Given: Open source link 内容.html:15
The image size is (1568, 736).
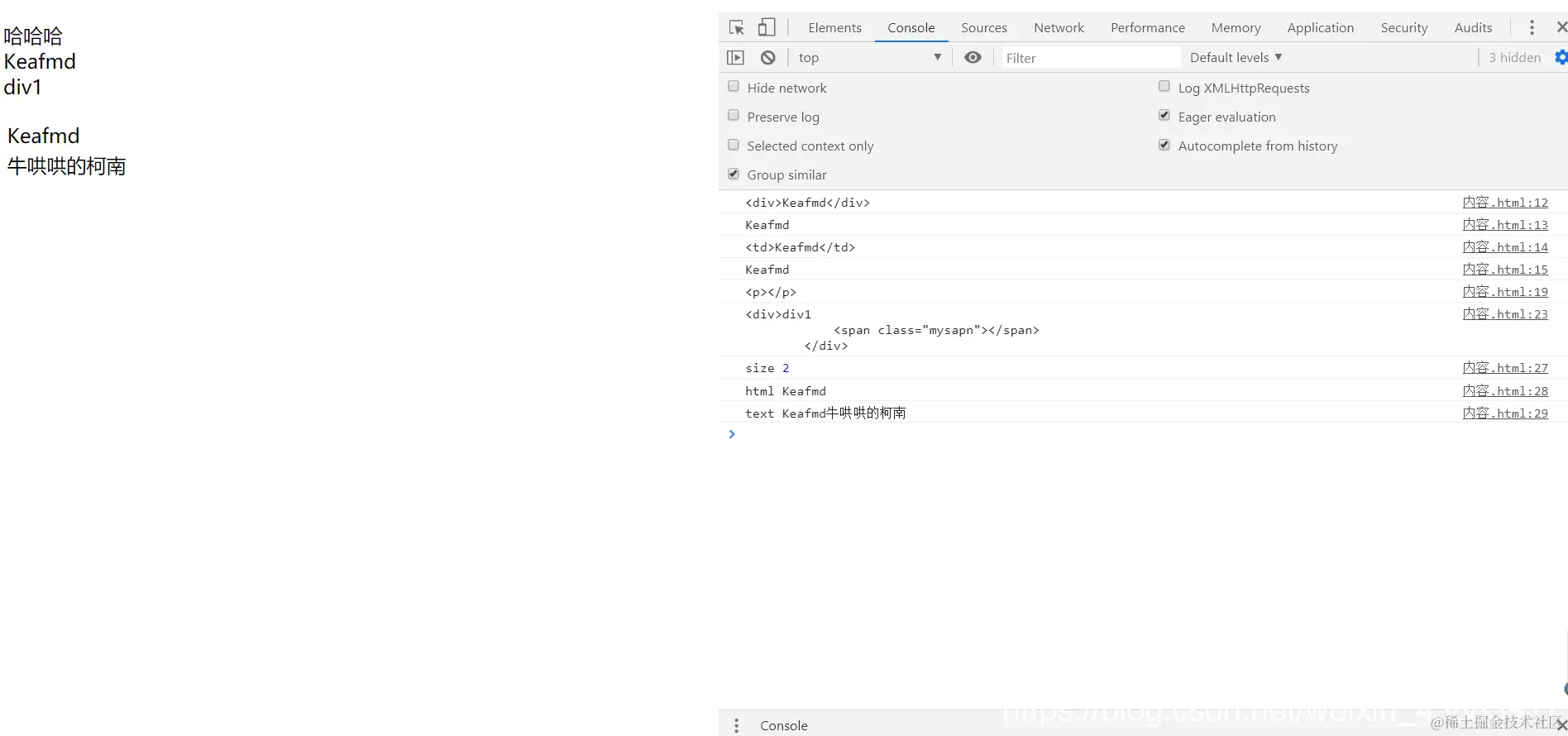Looking at the screenshot, I should [1505, 269].
